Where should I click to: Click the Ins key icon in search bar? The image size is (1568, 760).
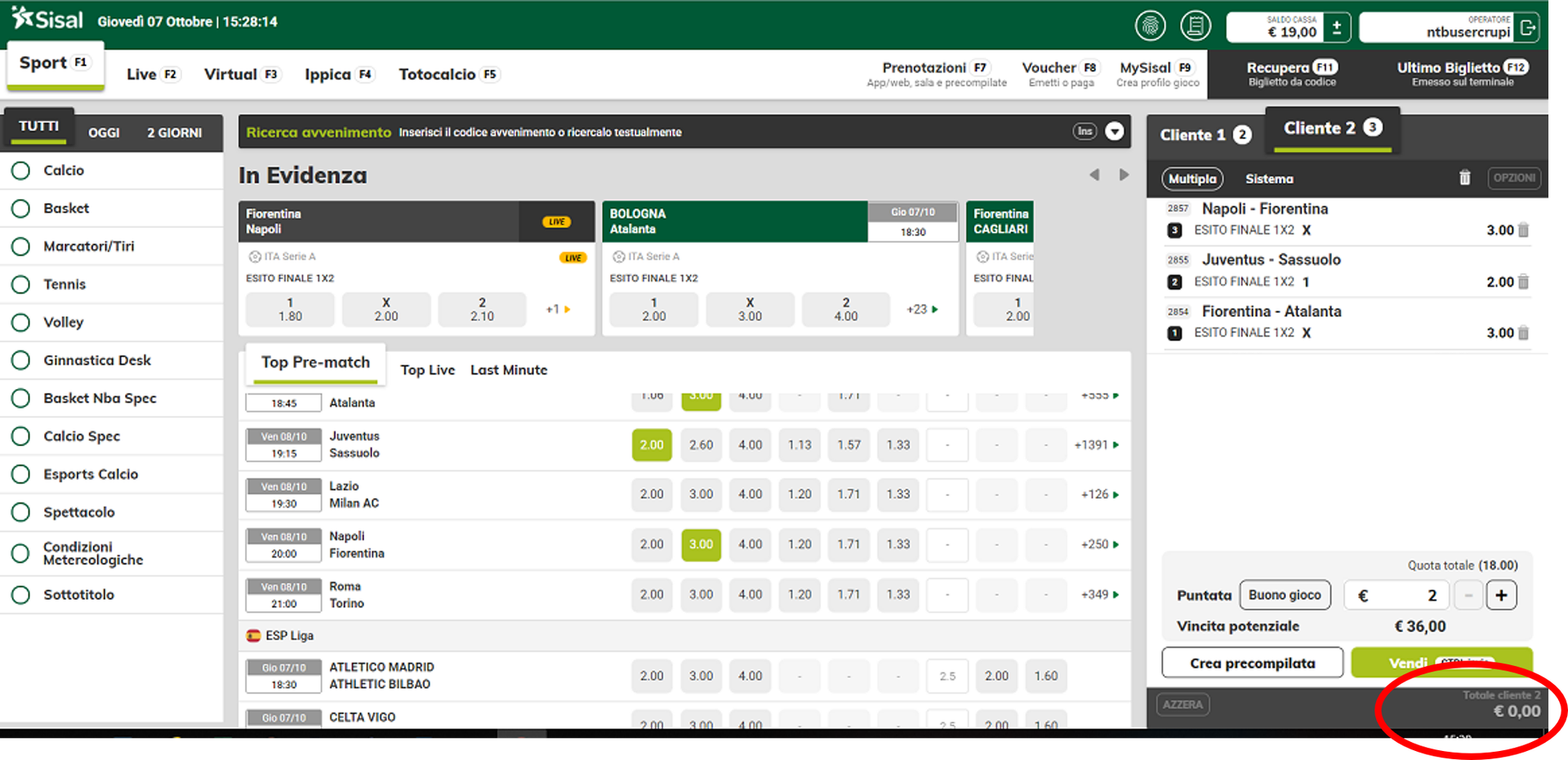click(x=1085, y=132)
